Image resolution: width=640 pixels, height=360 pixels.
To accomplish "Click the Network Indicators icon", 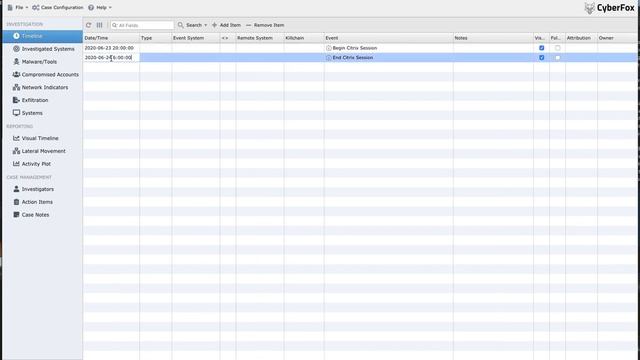I will point(16,87).
